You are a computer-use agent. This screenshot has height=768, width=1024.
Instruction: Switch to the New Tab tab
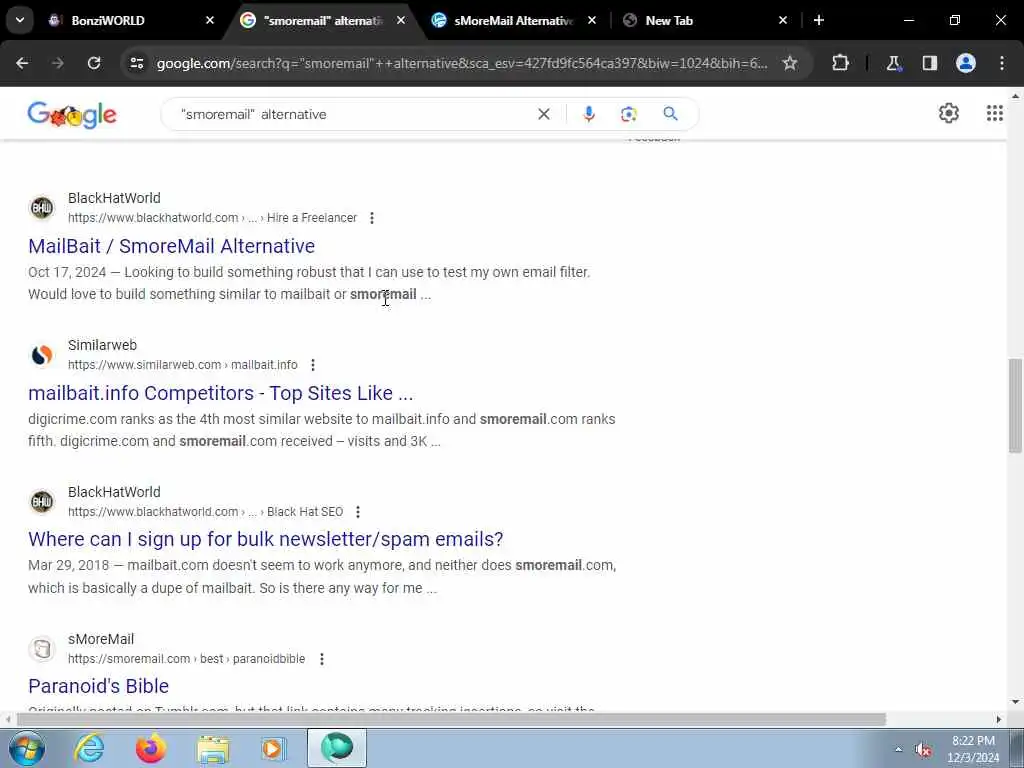669,21
